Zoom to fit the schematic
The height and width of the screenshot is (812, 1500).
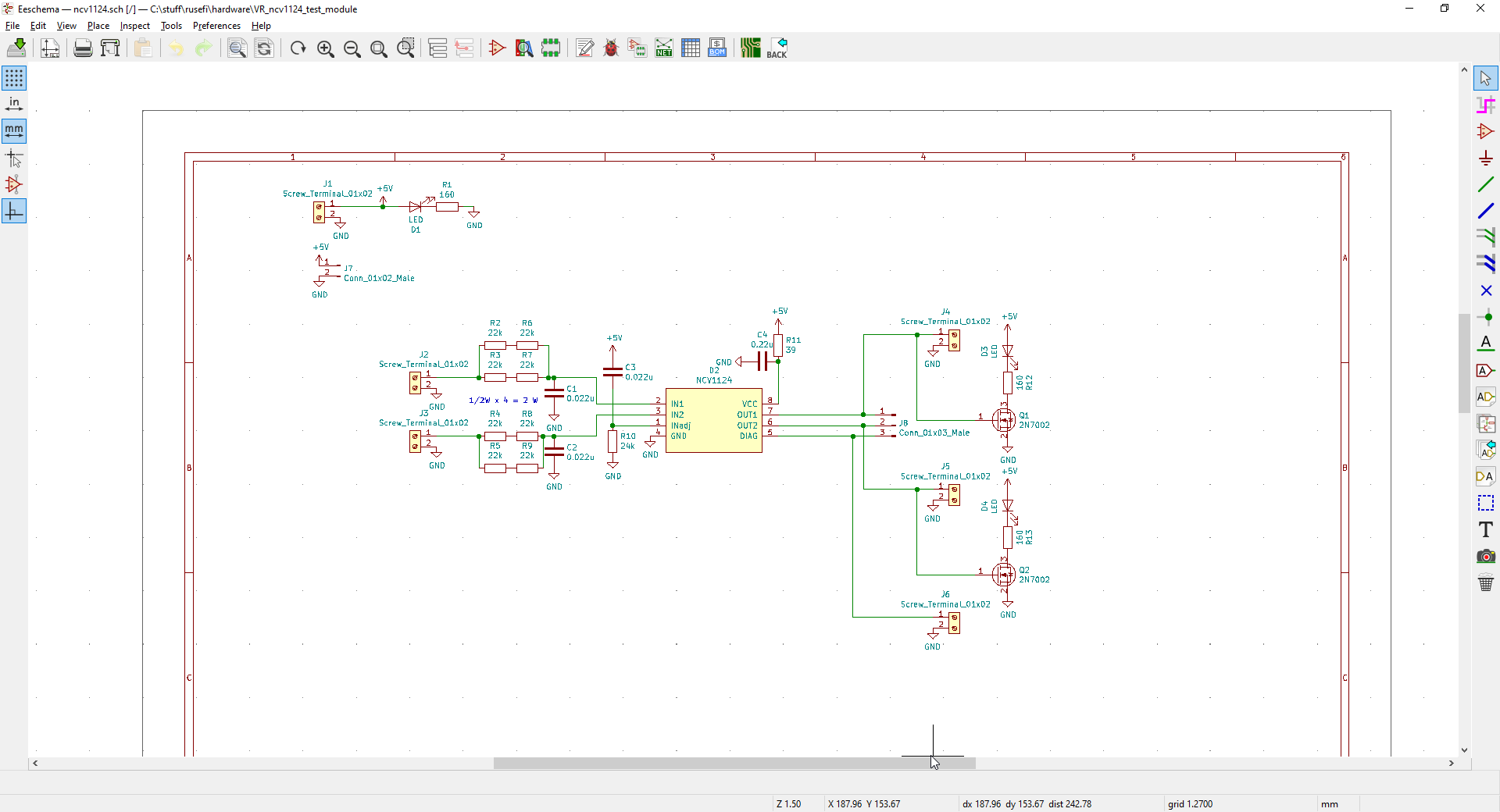(379, 48)
